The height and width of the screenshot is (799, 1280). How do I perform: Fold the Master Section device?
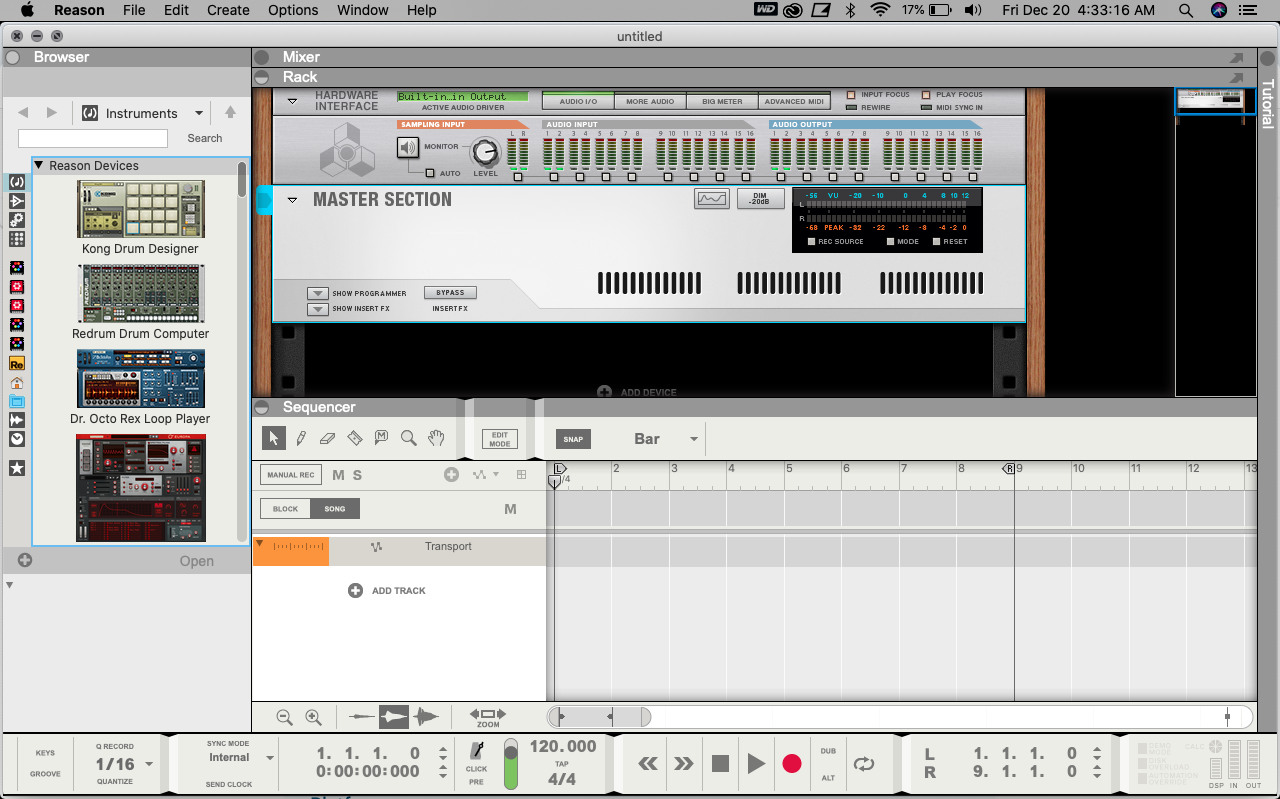point(293,200)
